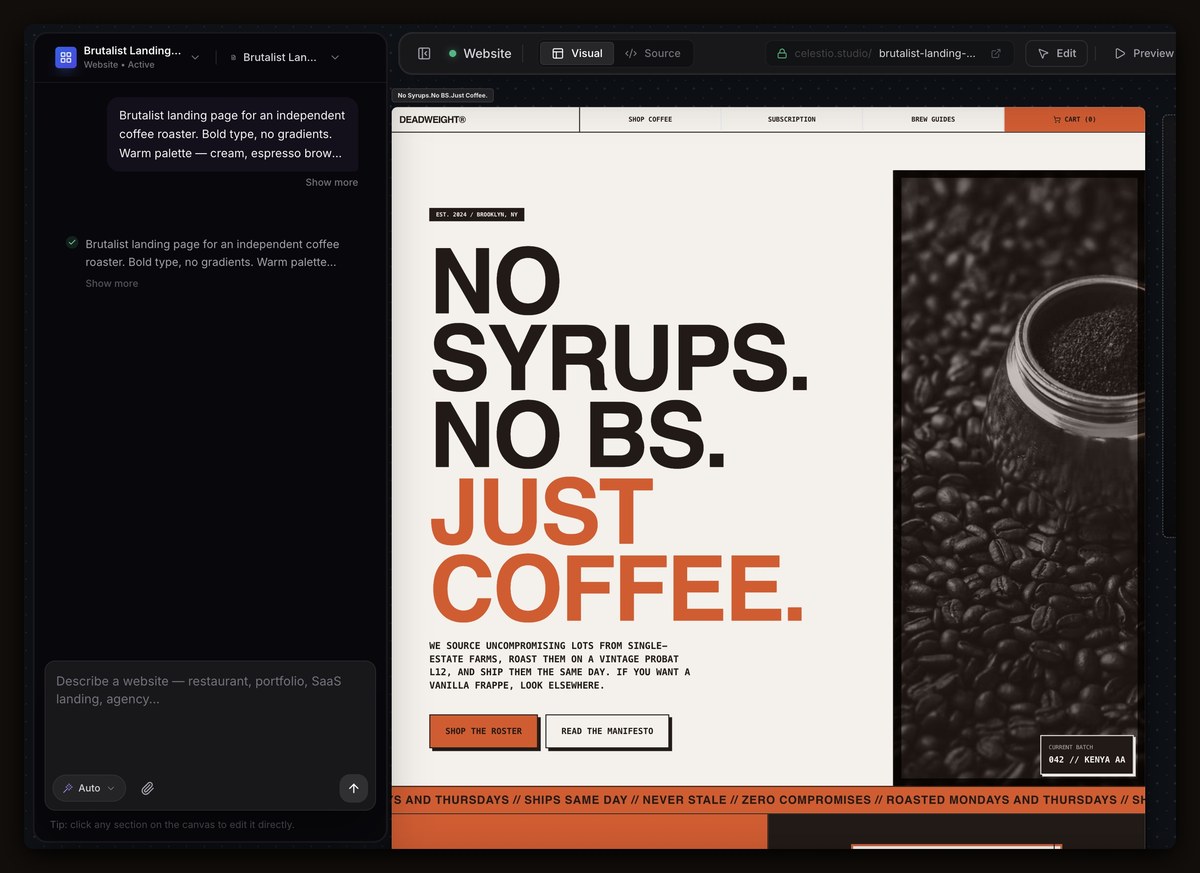This screenshot has width=1200, height=873.
Task: Click the blue project grid icon
Action: click(x=66, y=57)
